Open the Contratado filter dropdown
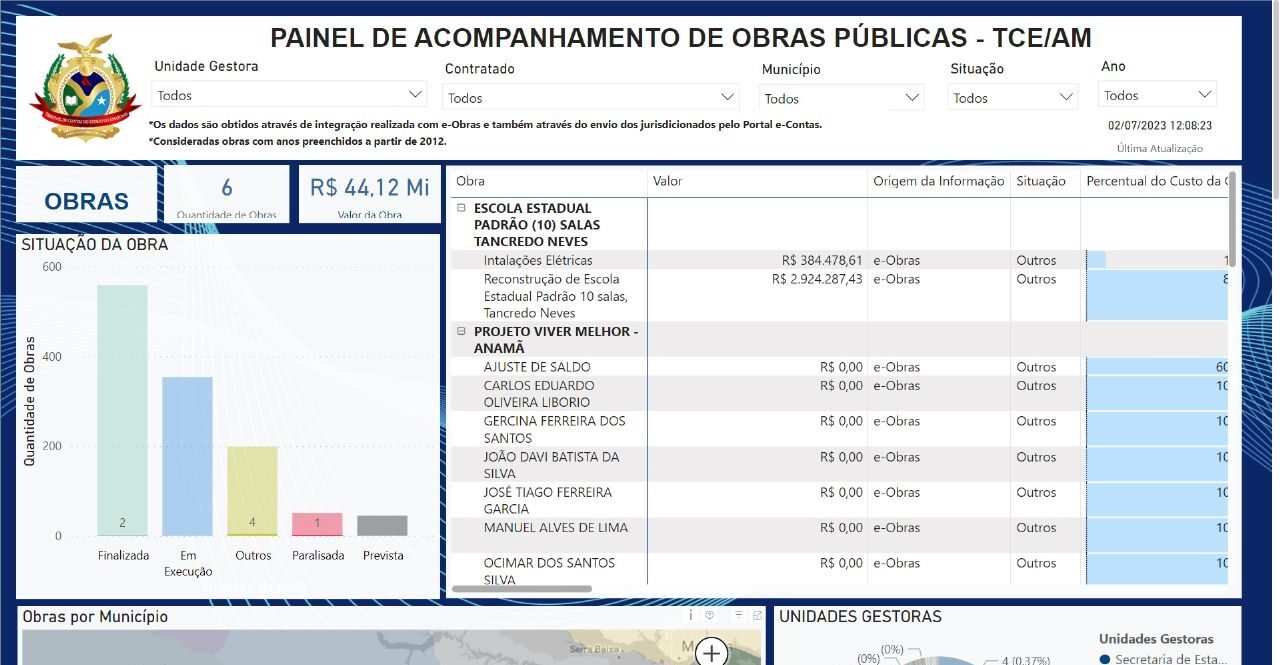 (x=725, y=98)
